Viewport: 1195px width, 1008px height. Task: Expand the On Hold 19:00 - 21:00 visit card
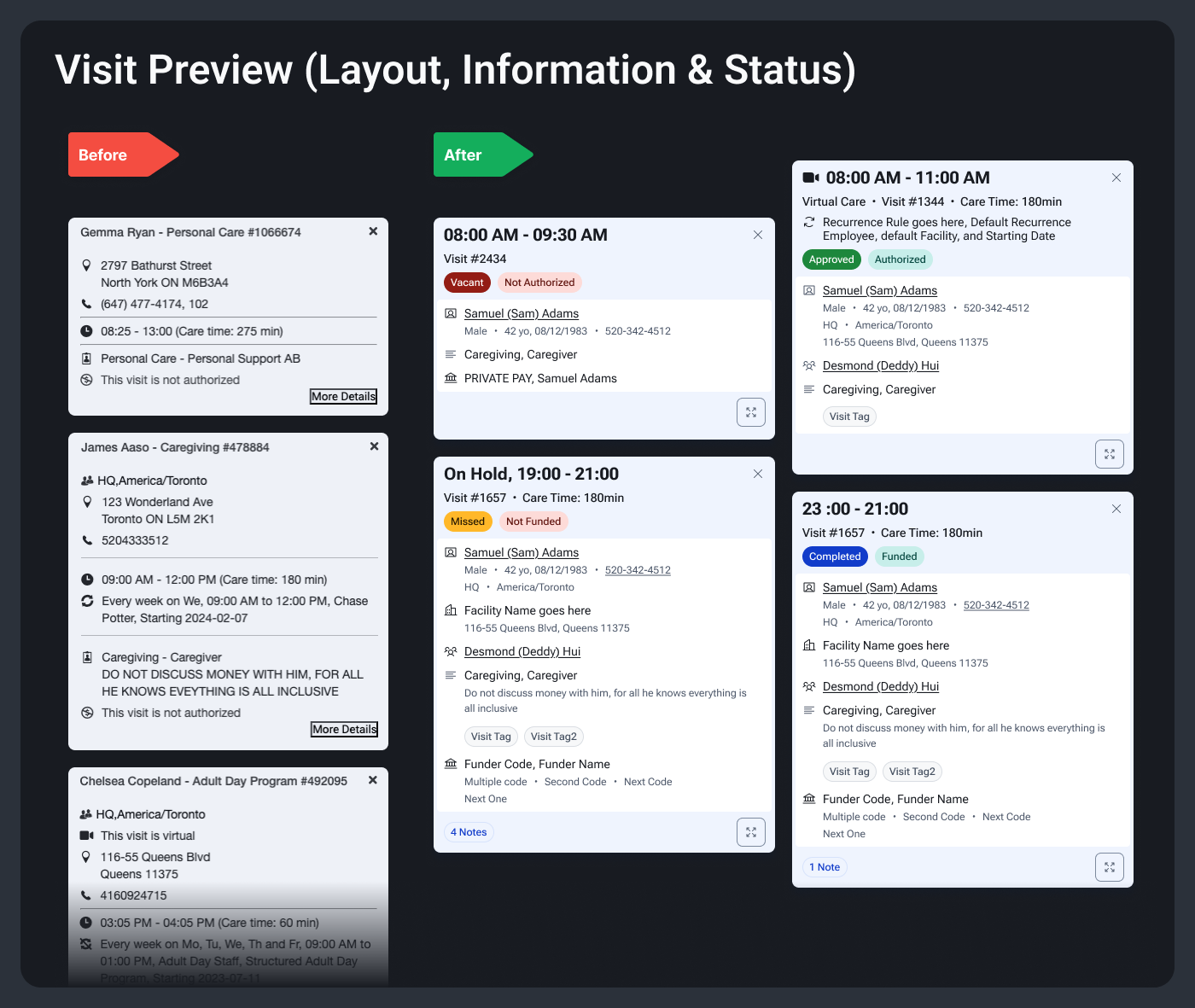pos(750,832)
